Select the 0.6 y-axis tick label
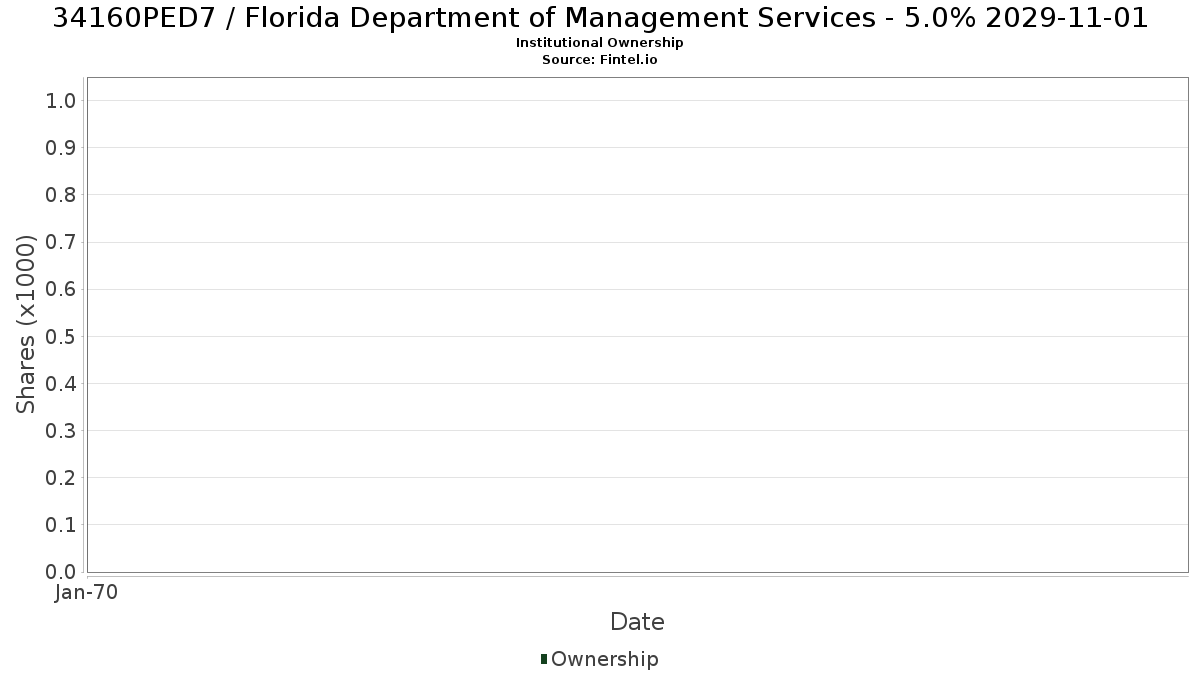1200x675 pixels. (x=61, y=289)
